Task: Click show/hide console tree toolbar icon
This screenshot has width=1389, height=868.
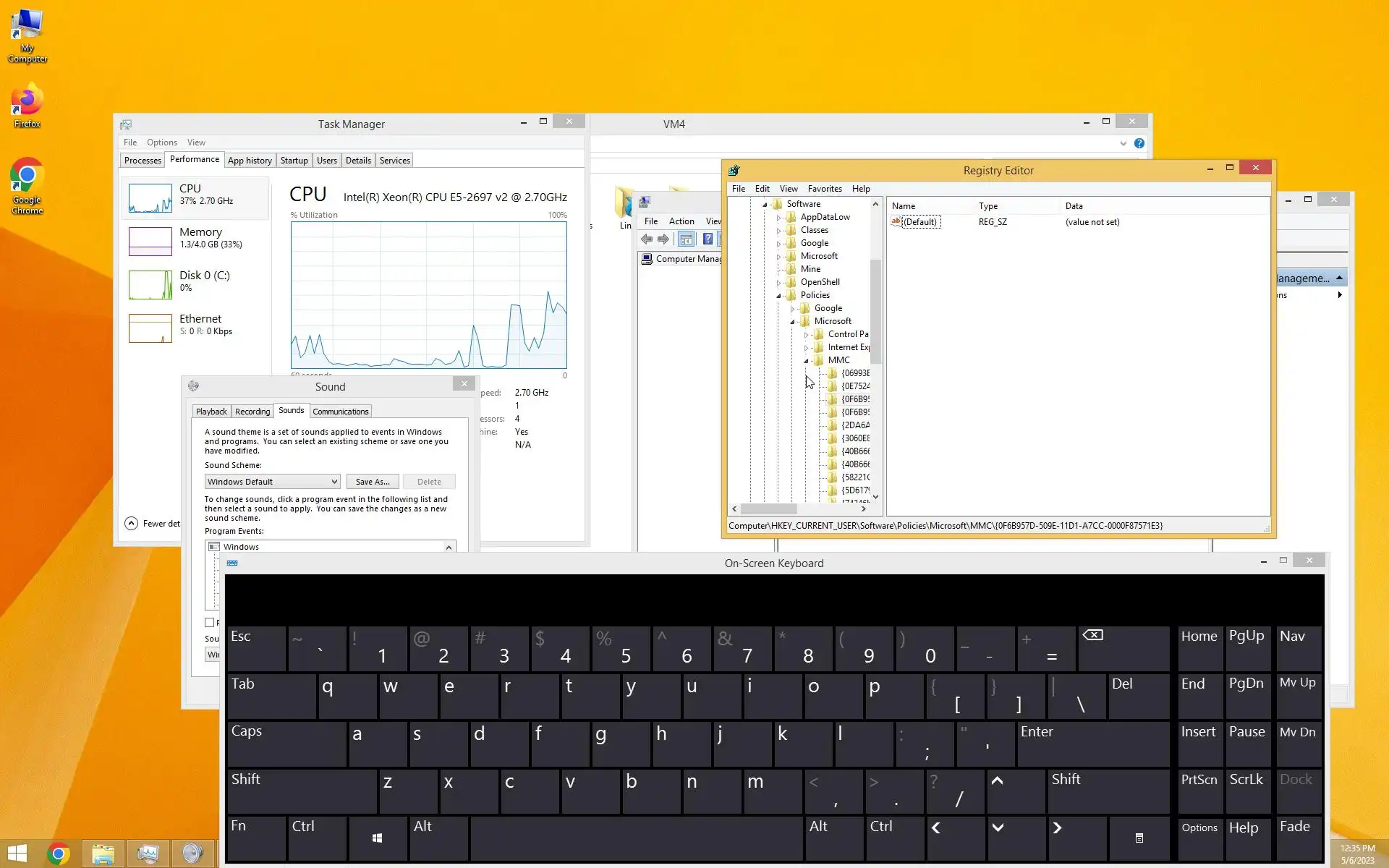Action: (x=686, y=239)
